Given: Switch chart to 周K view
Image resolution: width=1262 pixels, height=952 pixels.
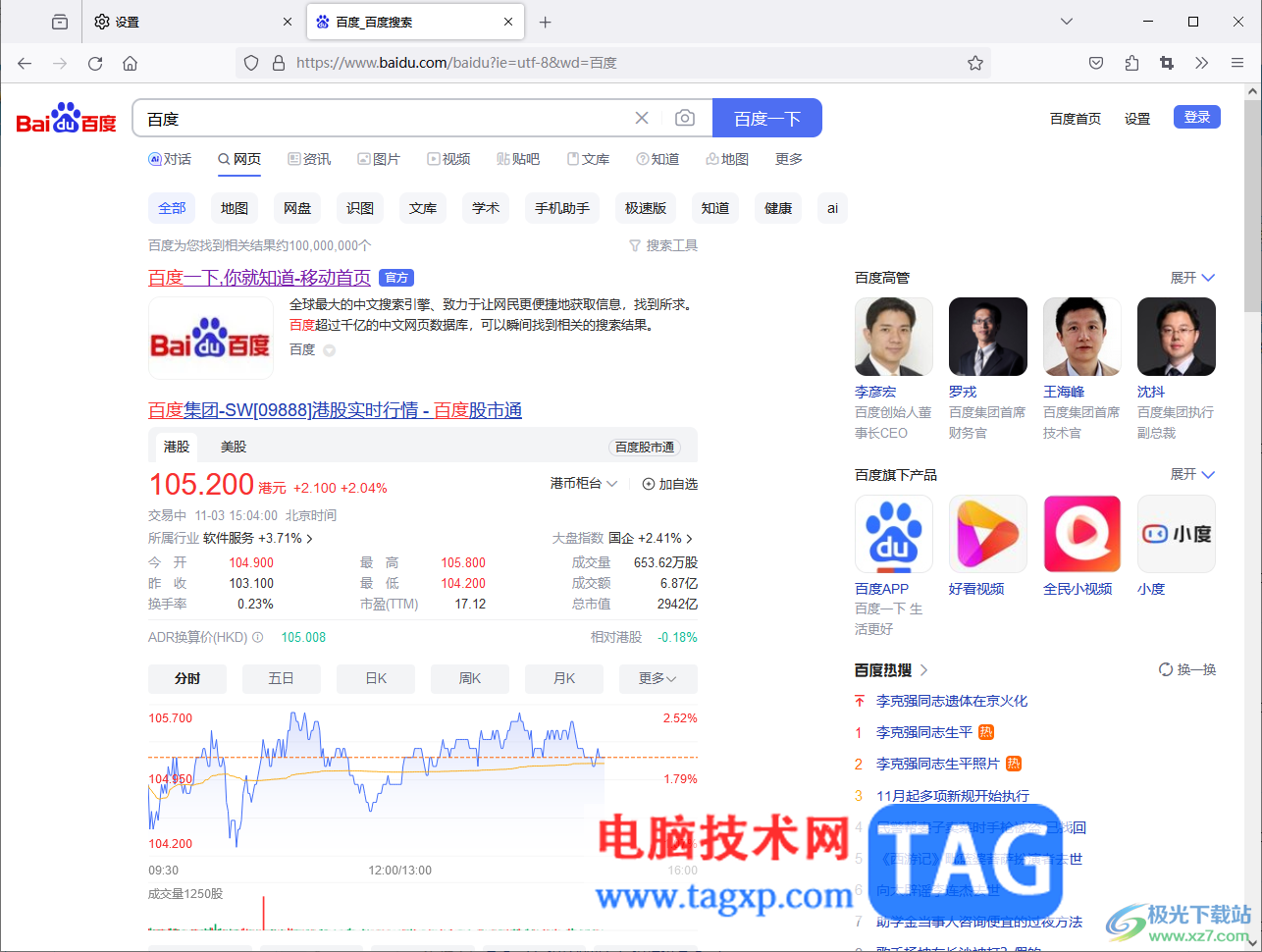Looking at the screenshot, I should click(470, 679).
